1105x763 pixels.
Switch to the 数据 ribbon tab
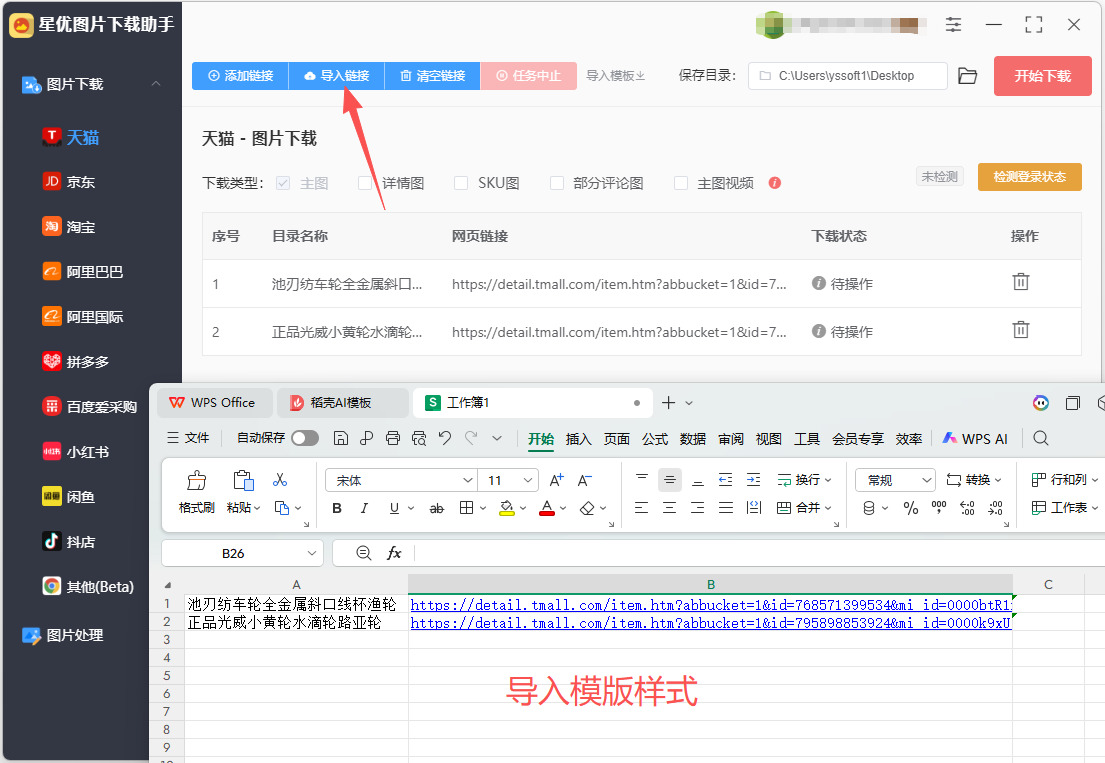pyautogui.click(x=693, y=439)
